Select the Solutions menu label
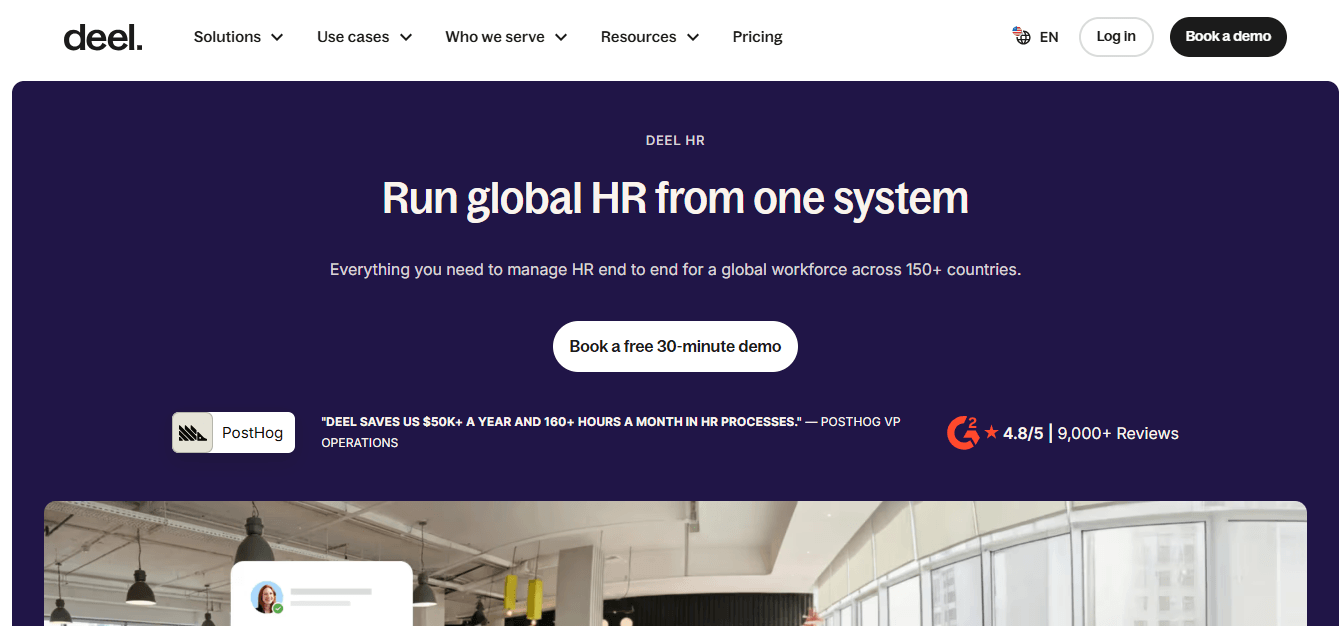The width and height of the screenshot is (1341, 626). (227, 37)
